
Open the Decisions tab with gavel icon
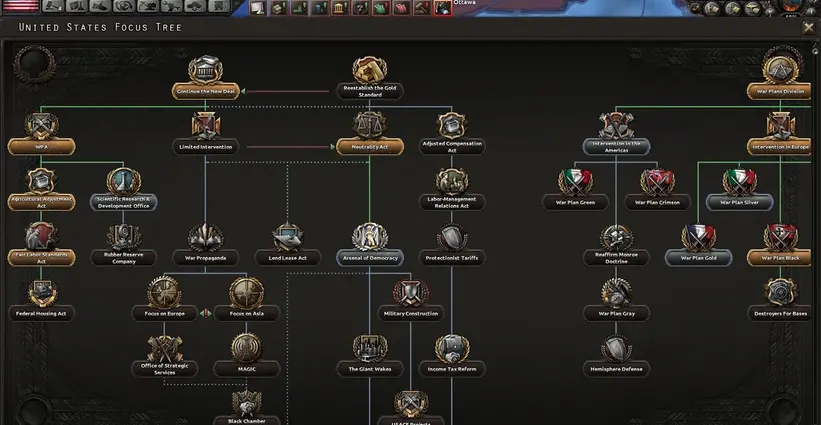click(52, 6)
